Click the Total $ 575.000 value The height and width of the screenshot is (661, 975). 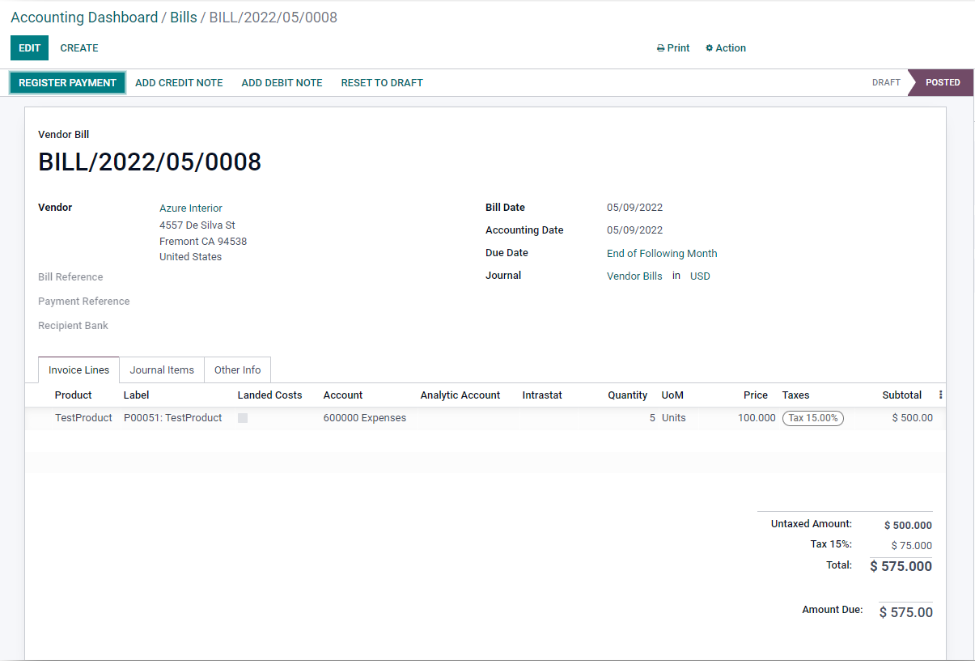click(x=901, y=566)
